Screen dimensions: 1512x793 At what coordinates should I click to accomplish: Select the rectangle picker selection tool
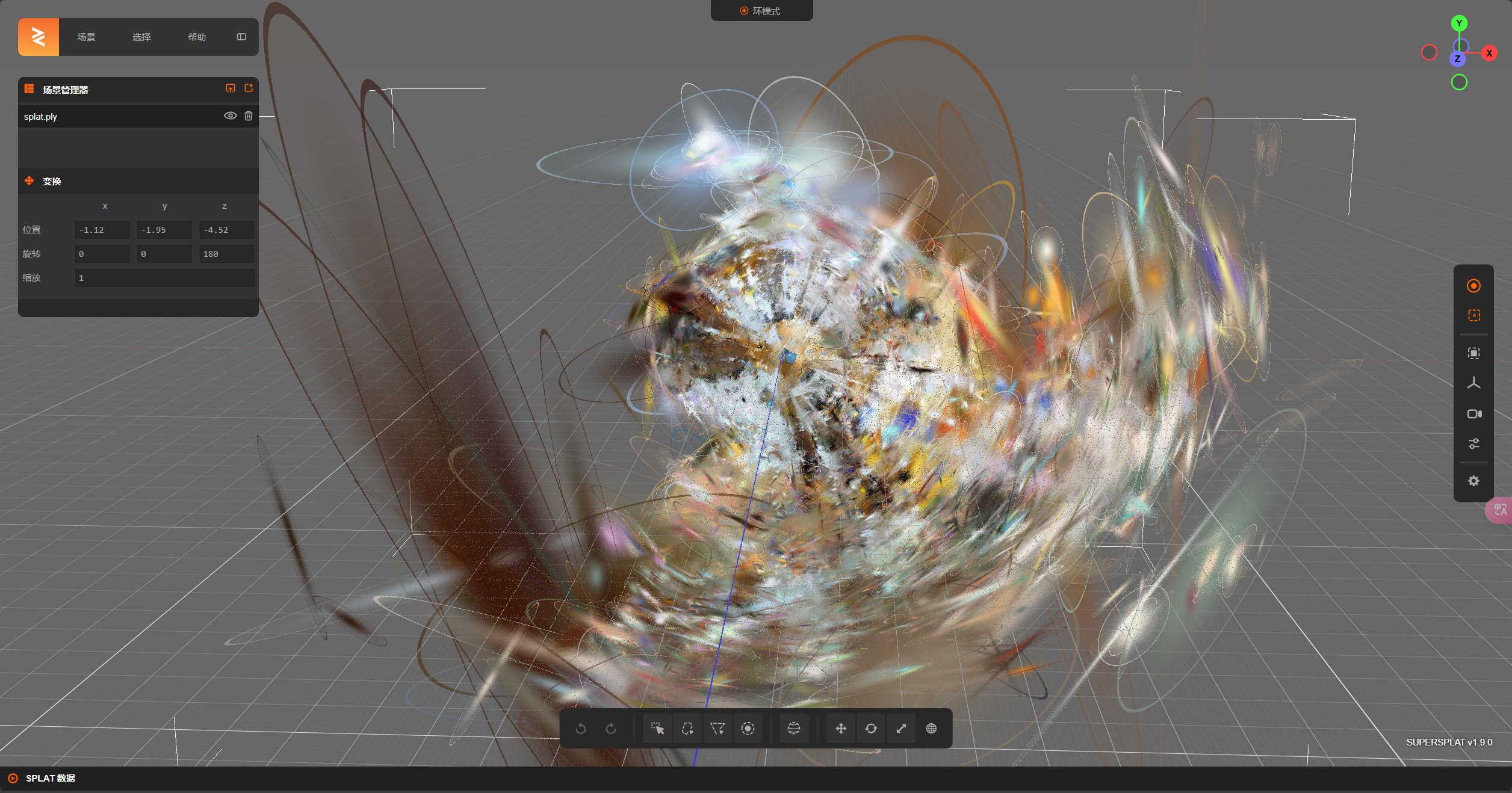click(x=657, y=729)
